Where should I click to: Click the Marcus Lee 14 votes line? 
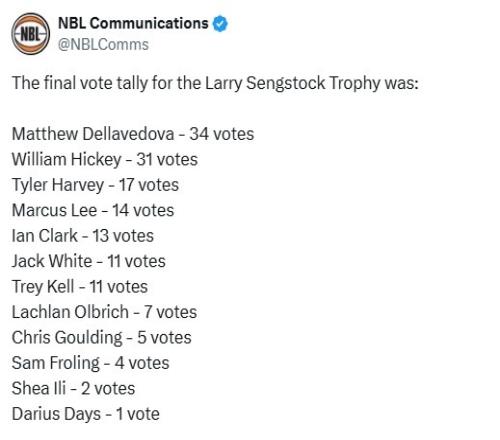click(93, 210)
